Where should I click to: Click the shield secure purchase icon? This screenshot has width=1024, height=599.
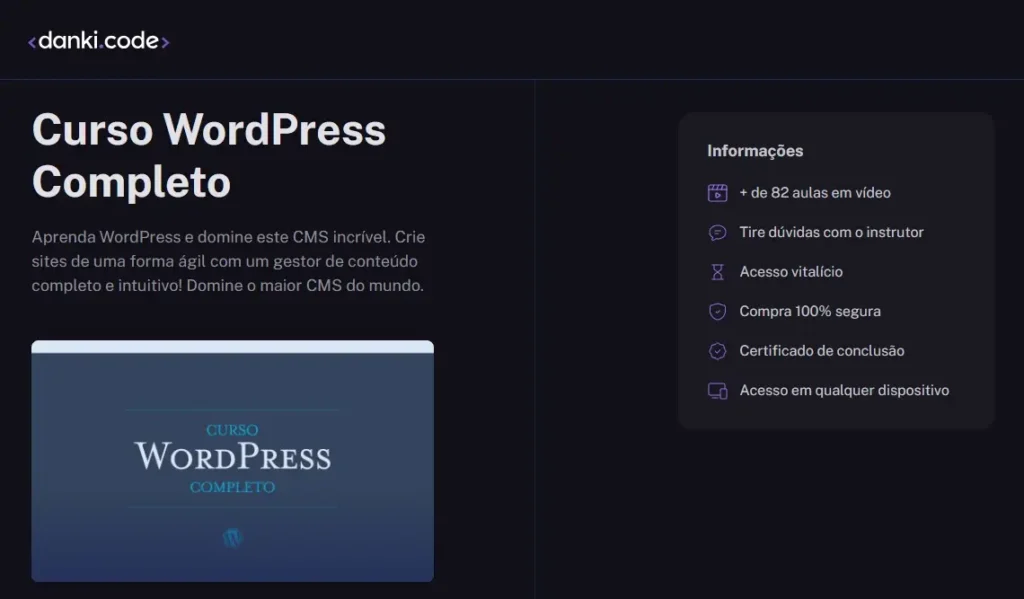[x=717, y=312]
